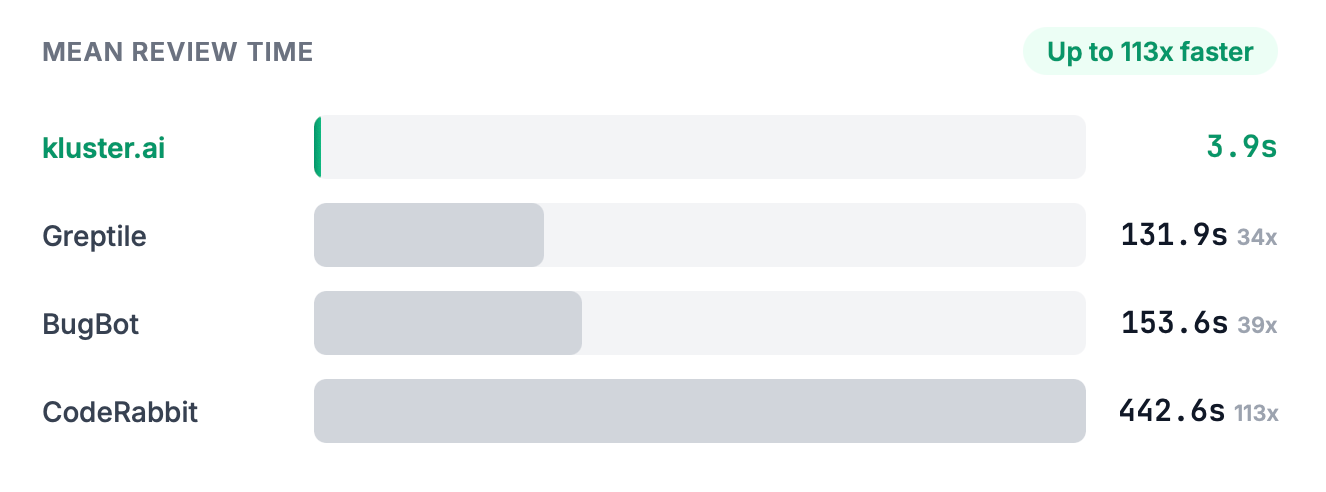The height and width of the screenshot is (492, 1326).
Task: Select the MEAN REVIEW TIME heading
Action: pos(178,52)
